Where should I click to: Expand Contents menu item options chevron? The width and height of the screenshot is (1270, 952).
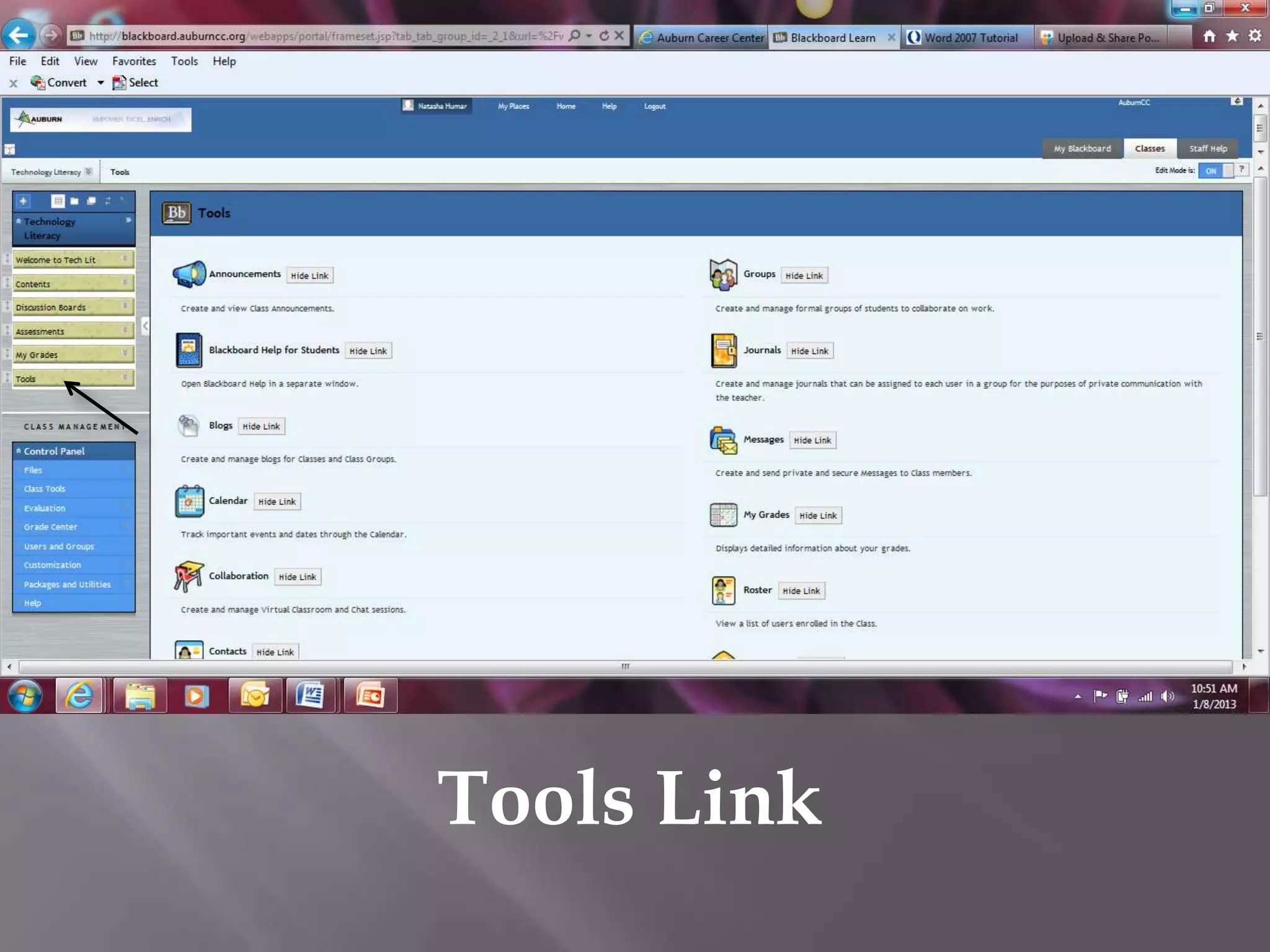[125, 283]
